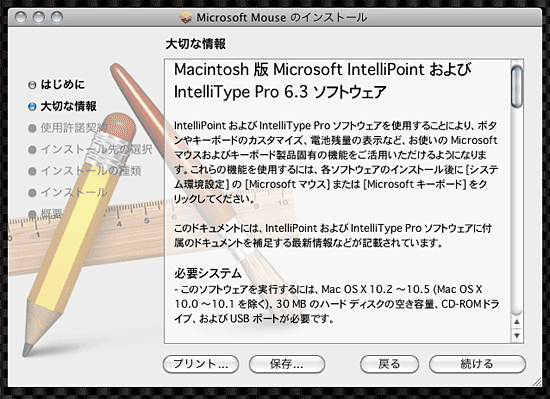
Task: Click the 保存... (Save) button
Action: coord(287,364)
